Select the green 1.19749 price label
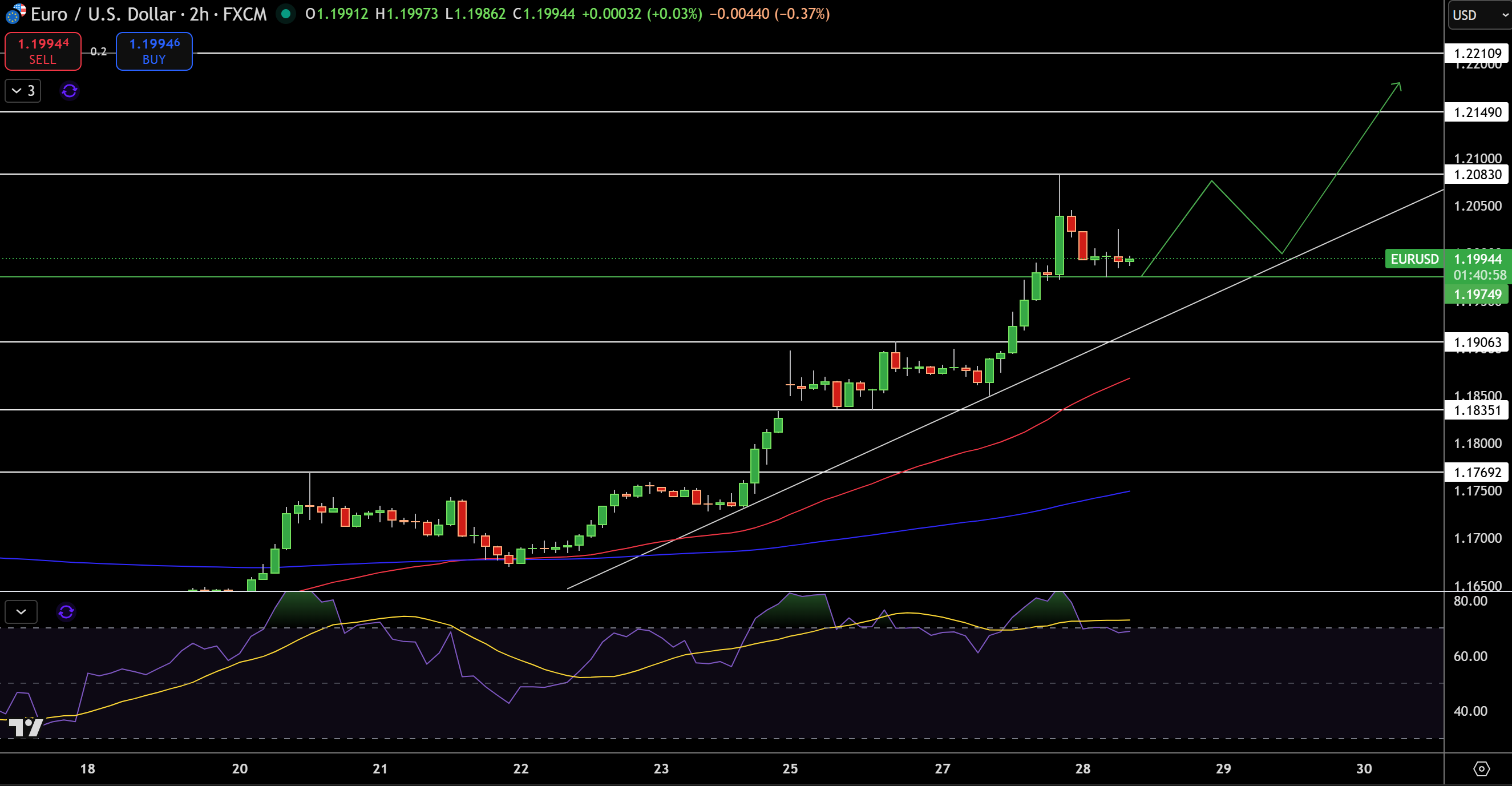Image resolution: width=1512 pixels, height=786 pixels. point(1477,295)
